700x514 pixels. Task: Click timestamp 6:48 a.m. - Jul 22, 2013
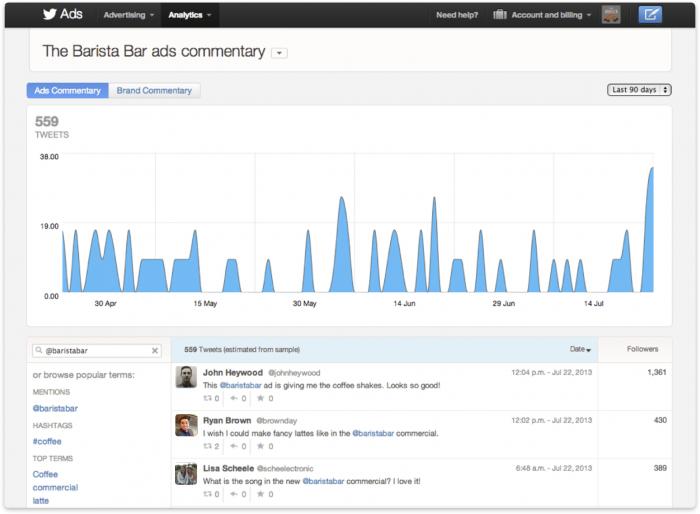[554, 468]
